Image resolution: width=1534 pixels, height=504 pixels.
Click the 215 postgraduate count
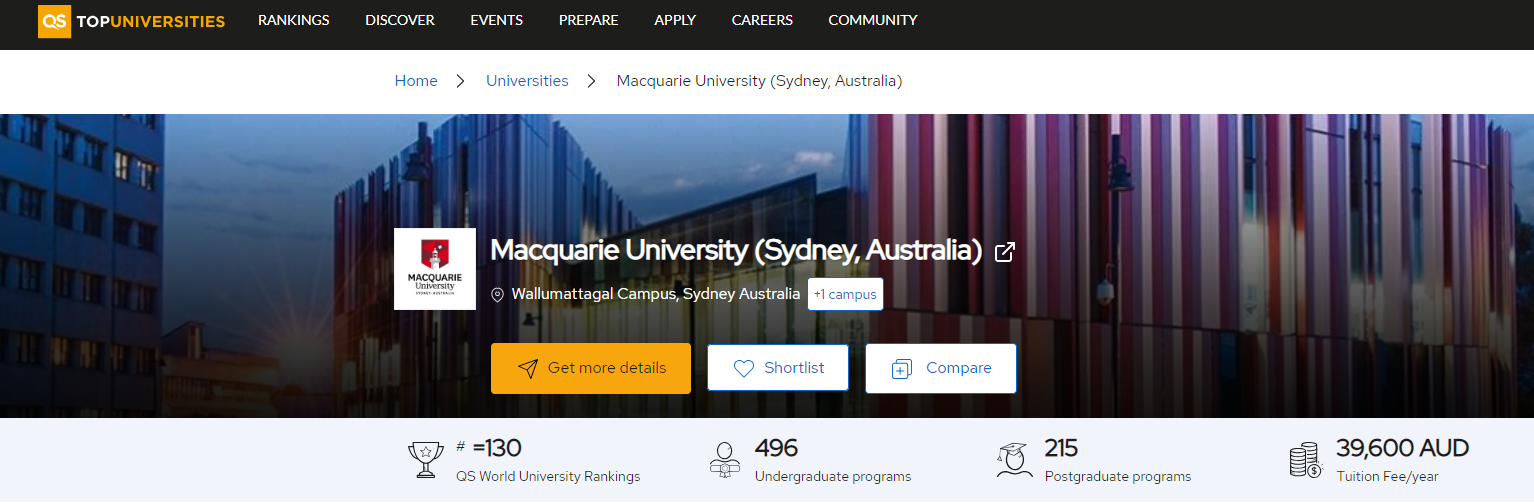(1061, 448)
